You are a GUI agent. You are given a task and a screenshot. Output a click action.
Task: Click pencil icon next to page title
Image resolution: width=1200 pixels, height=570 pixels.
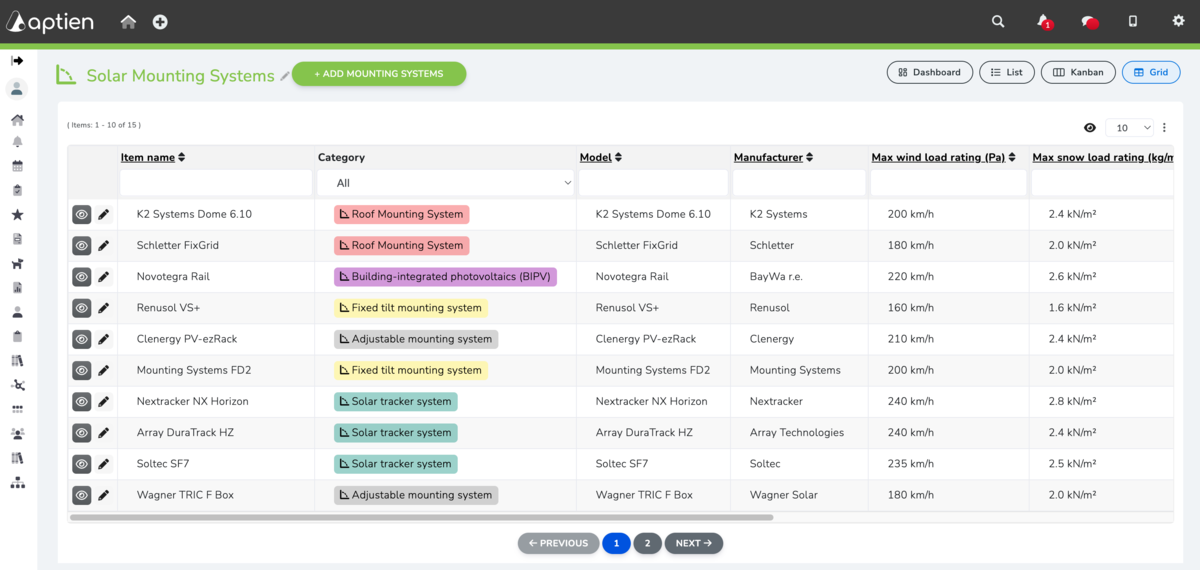[x=285, y=76]
